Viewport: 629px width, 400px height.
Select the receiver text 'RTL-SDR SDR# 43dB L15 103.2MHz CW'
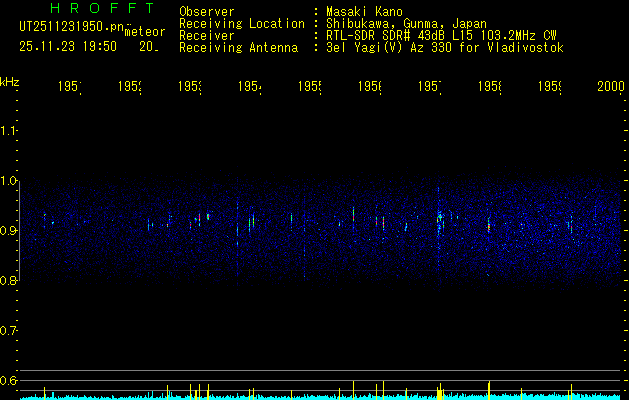[441, 36]
